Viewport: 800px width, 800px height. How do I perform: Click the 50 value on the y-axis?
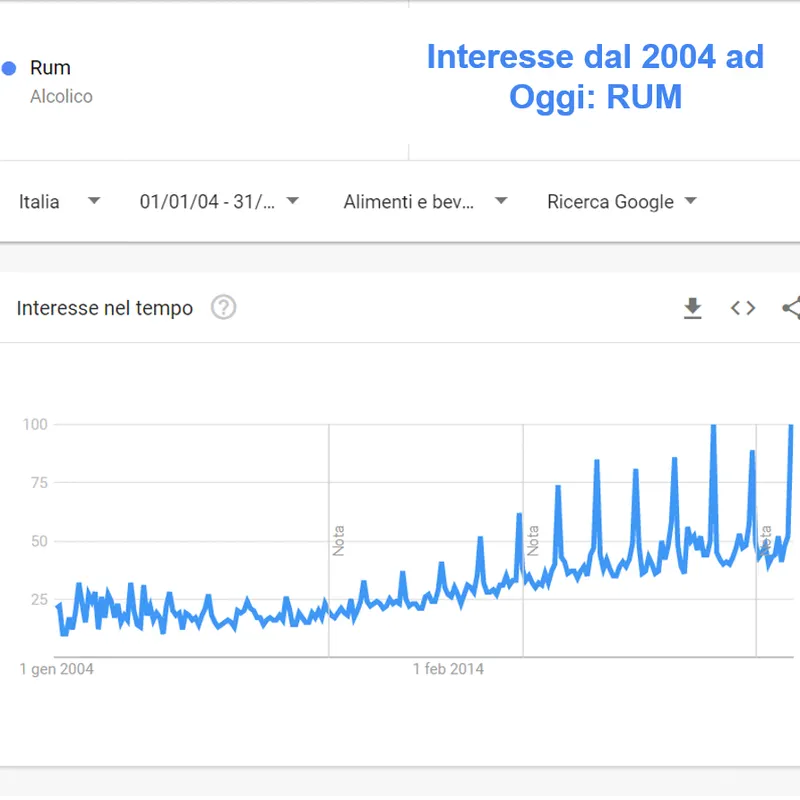38,541
